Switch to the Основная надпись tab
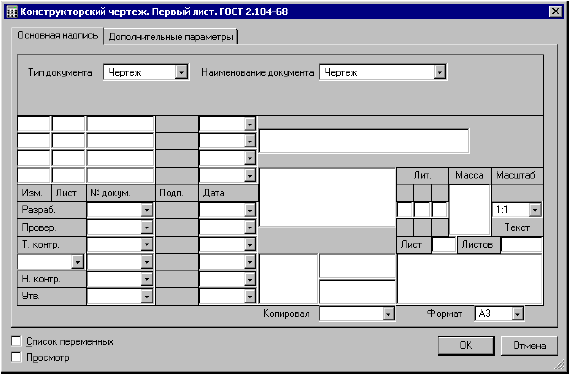The width and height of the screenshot is (569, 375). [58, 36]
